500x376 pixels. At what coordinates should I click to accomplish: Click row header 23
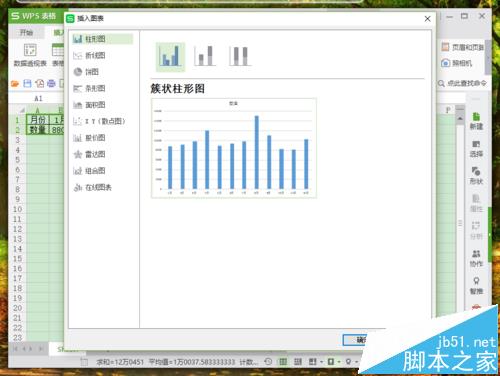[17, 337]
